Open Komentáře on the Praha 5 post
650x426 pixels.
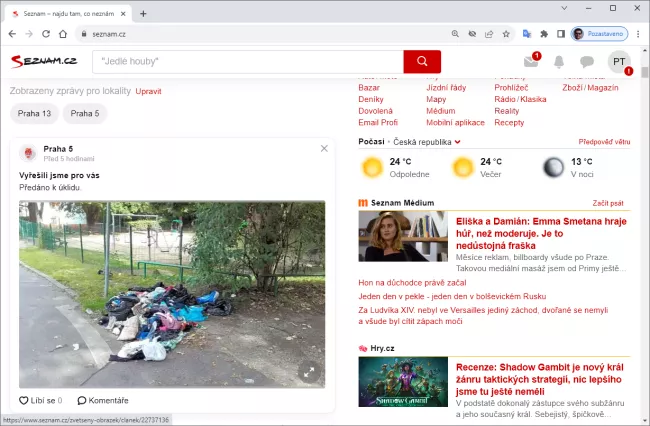(x=103, y=400)
